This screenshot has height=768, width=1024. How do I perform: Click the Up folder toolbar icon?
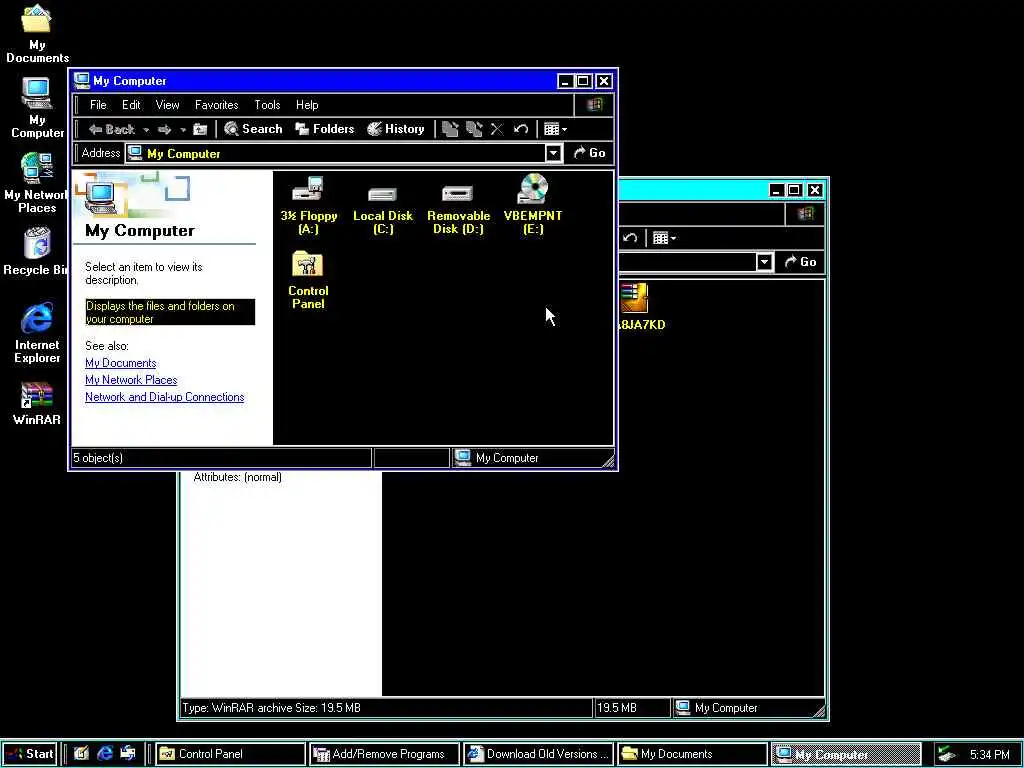(x=200, y=129)
